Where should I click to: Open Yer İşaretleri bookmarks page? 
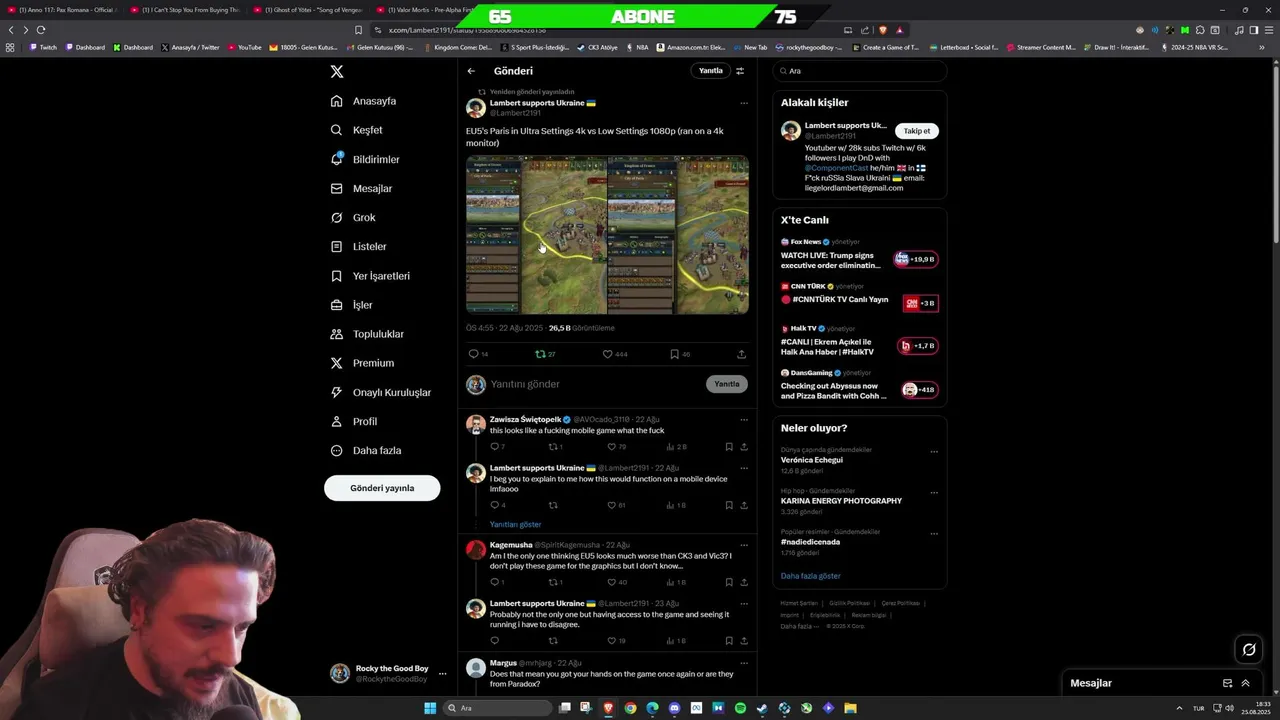point(370,276)
